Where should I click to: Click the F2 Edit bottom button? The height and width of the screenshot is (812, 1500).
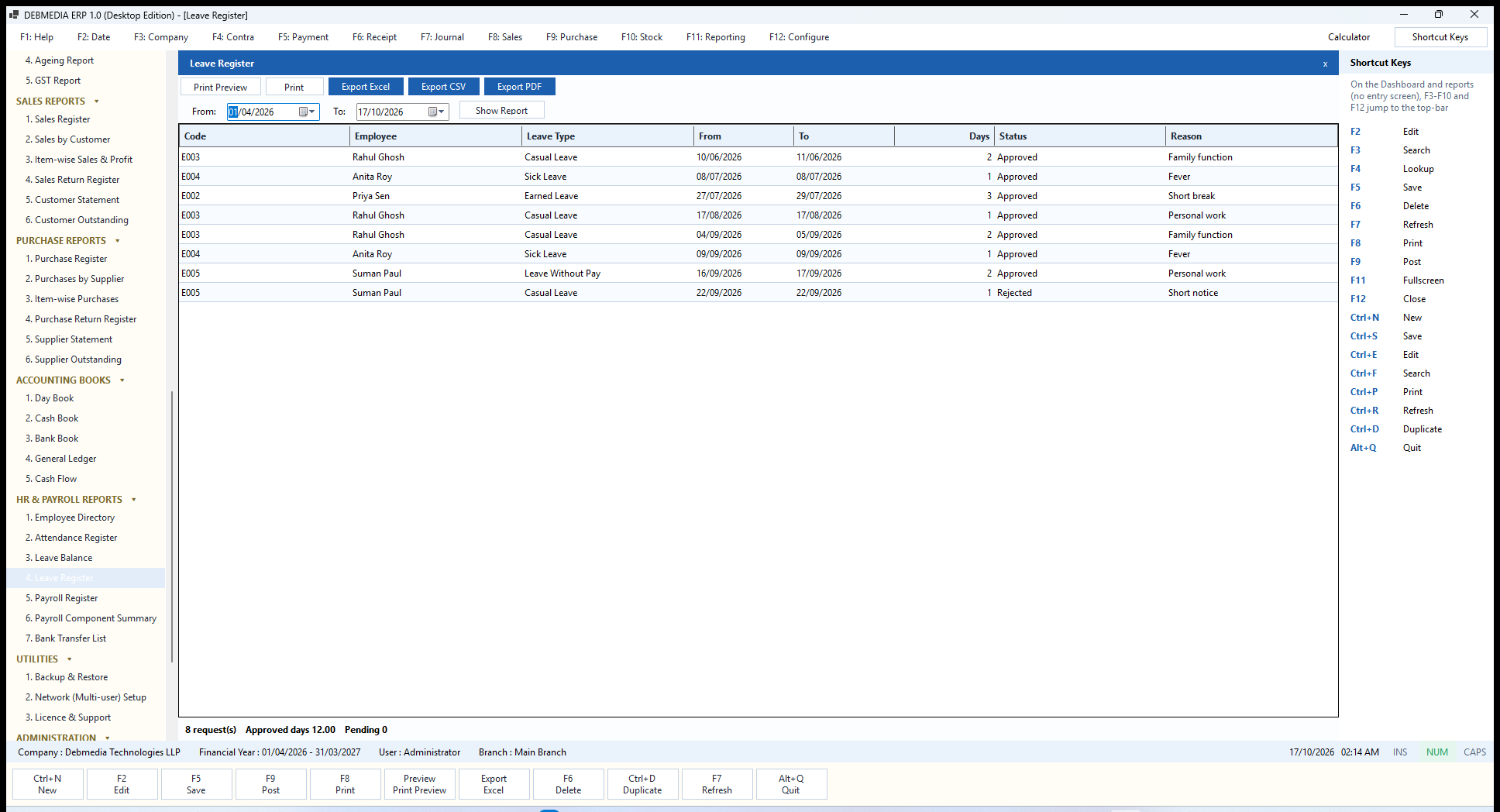tap(122, 784)
